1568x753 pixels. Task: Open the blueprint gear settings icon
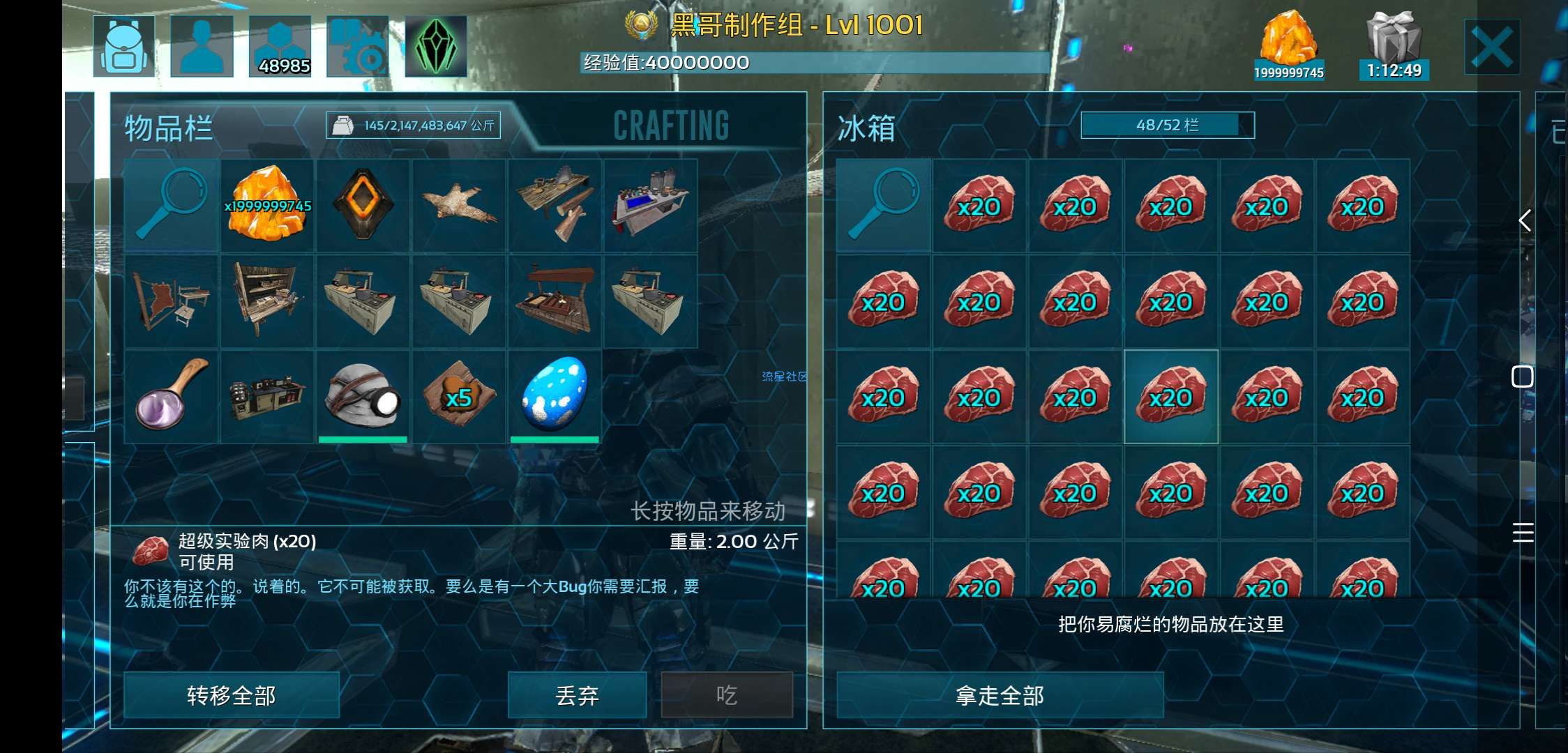[x=358, y=46]
